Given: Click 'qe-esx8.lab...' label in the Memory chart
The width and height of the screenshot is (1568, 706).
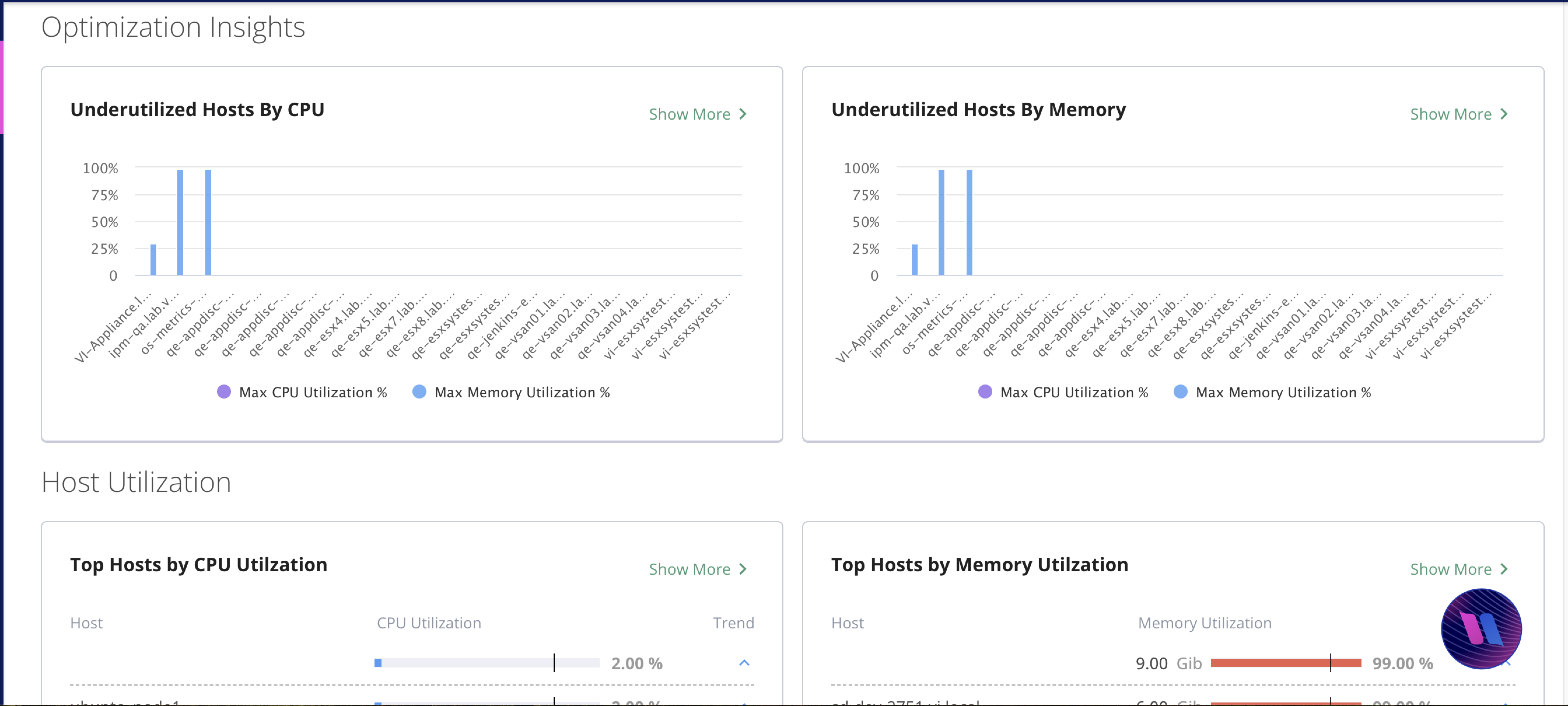Looking at the screenshot, I should [1182, 327].
